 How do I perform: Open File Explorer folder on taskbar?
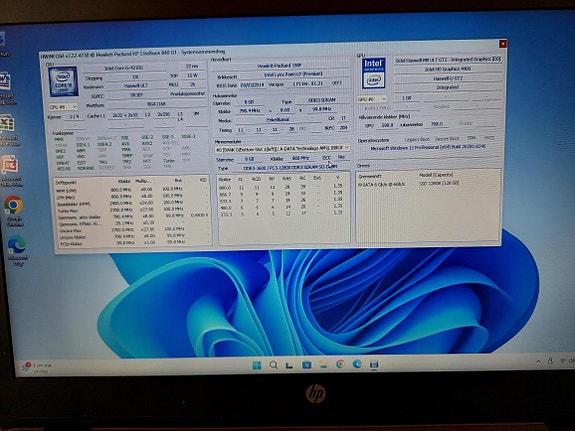323,364
